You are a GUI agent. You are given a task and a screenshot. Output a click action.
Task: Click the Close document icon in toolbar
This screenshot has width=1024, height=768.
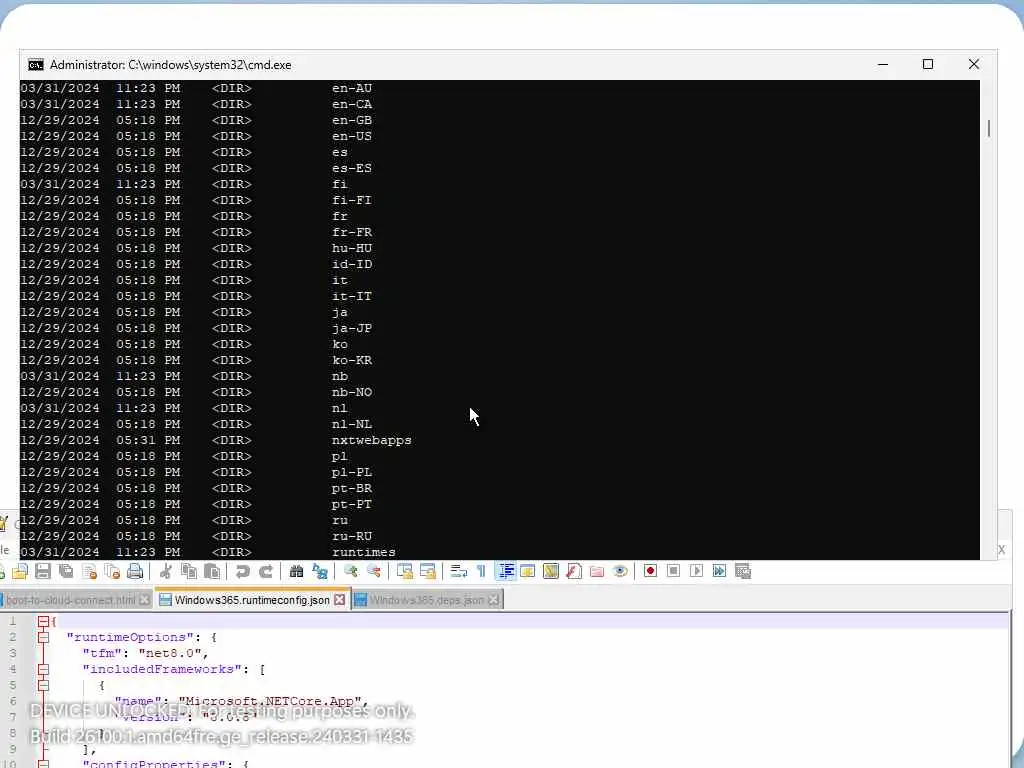tap(89, 572)
